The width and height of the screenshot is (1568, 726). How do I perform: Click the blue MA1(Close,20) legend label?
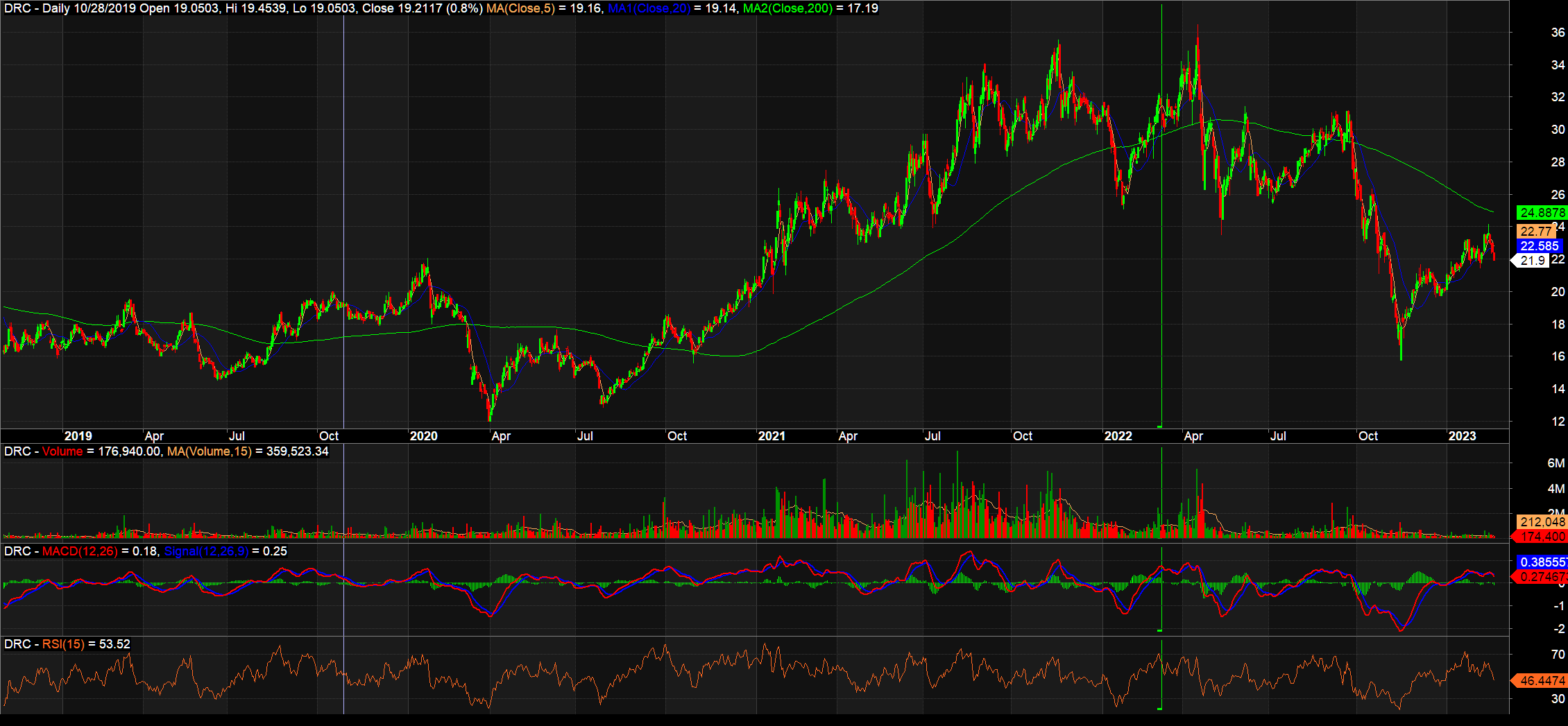click(x=649, y=8)
